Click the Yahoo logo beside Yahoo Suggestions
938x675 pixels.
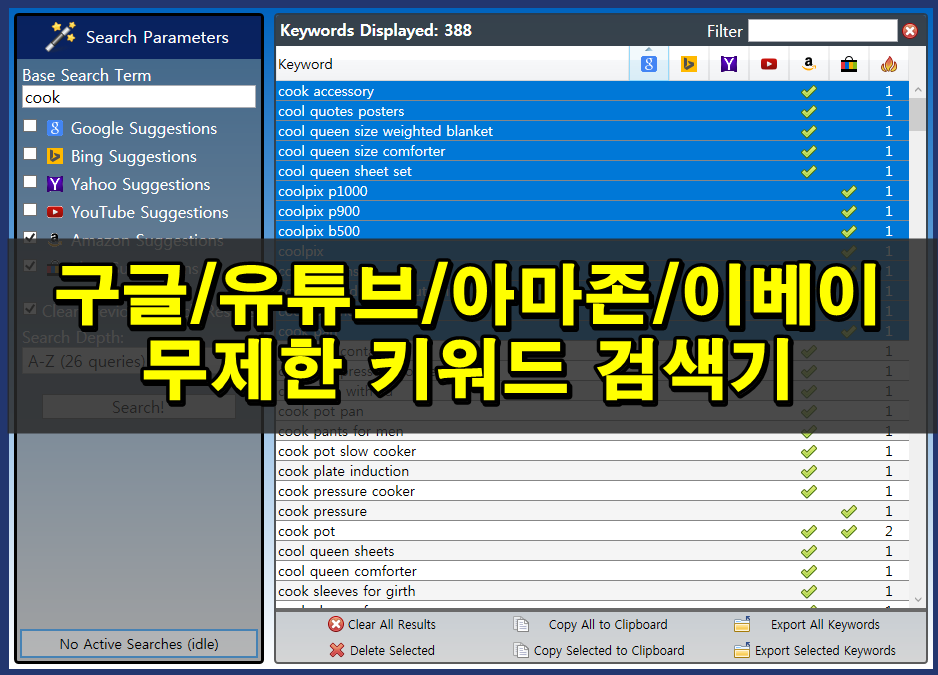(55, 184)
